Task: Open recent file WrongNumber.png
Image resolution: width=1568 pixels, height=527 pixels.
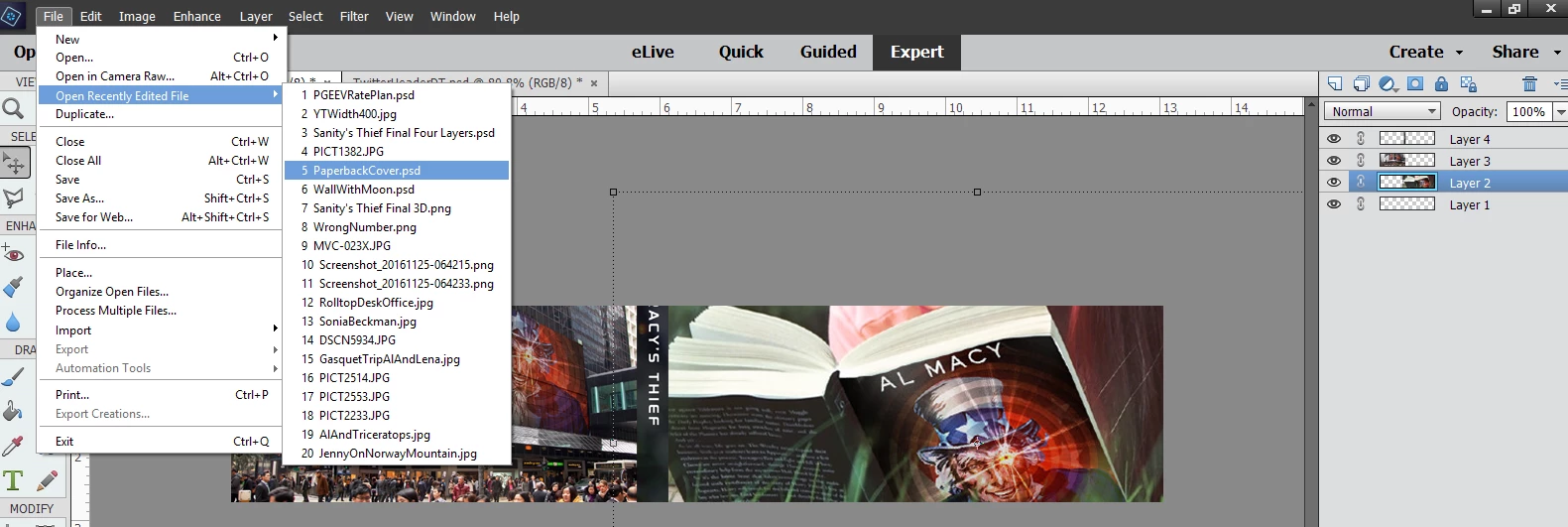Action: point(397,227)
